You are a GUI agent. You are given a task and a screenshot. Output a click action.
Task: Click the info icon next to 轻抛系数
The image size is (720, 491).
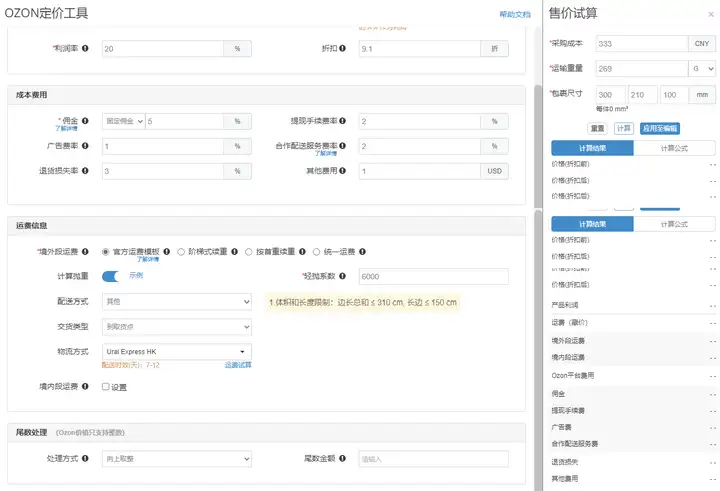pos(343,276)
